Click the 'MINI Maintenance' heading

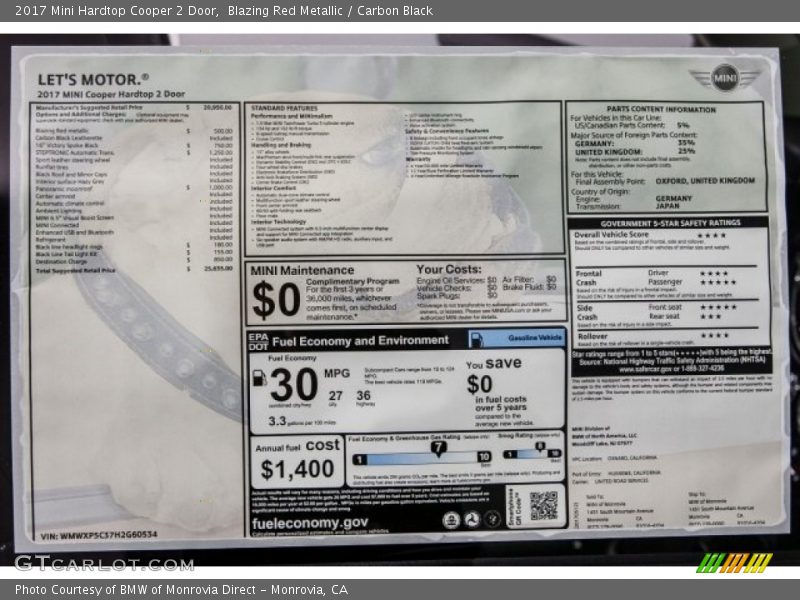[x=302, y=270]
